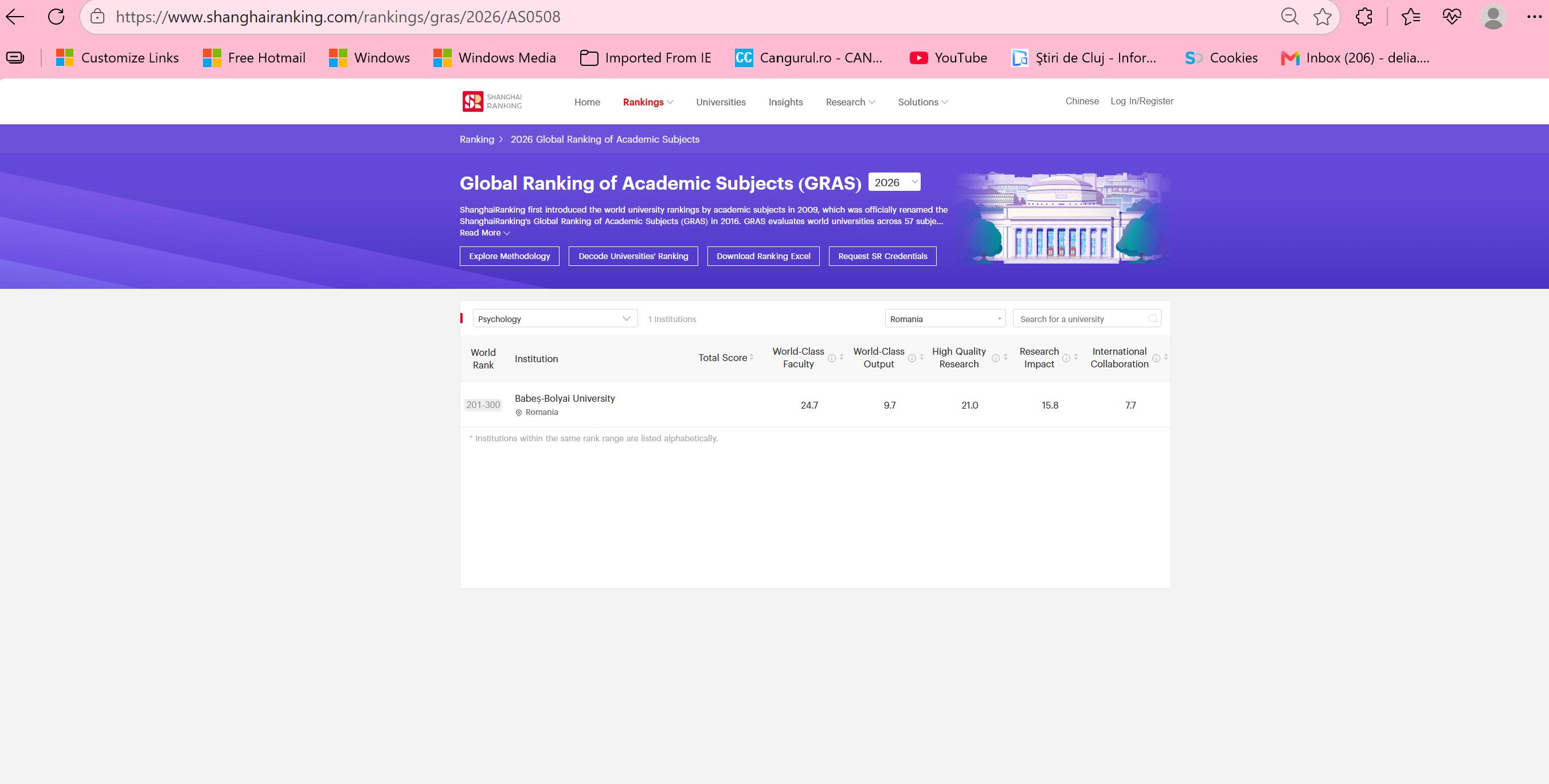Click Explore Methodology button
Screen dimensions: 1549x784
[x=509, y=256]
